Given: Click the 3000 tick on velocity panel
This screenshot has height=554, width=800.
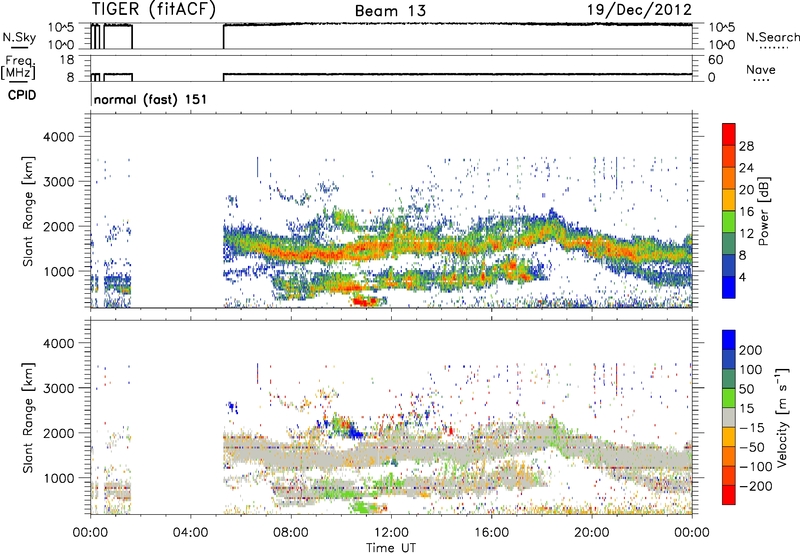Looking at the screenshot, I should pos(59,388).
